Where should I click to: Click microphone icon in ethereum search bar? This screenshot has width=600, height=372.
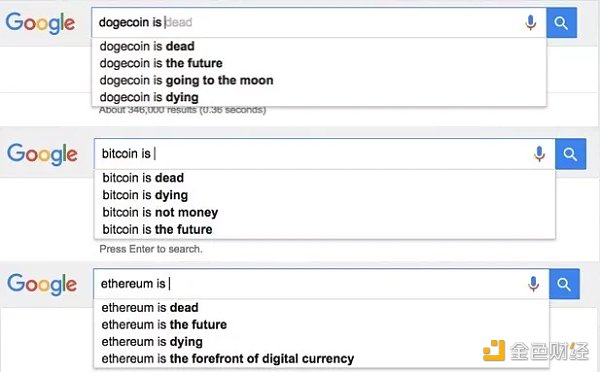pos(533,284)
